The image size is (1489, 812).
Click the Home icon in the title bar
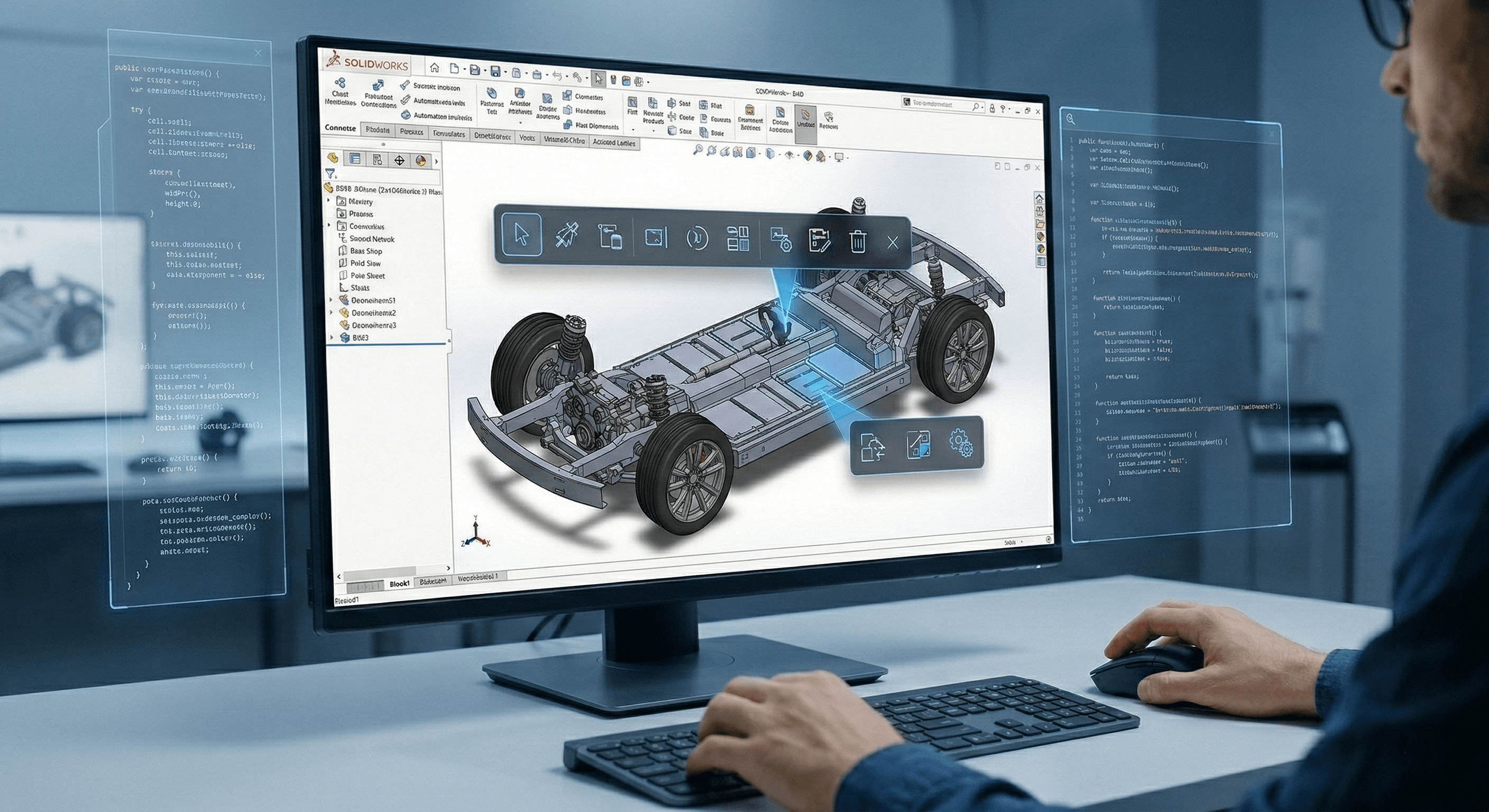coord(434,67)
